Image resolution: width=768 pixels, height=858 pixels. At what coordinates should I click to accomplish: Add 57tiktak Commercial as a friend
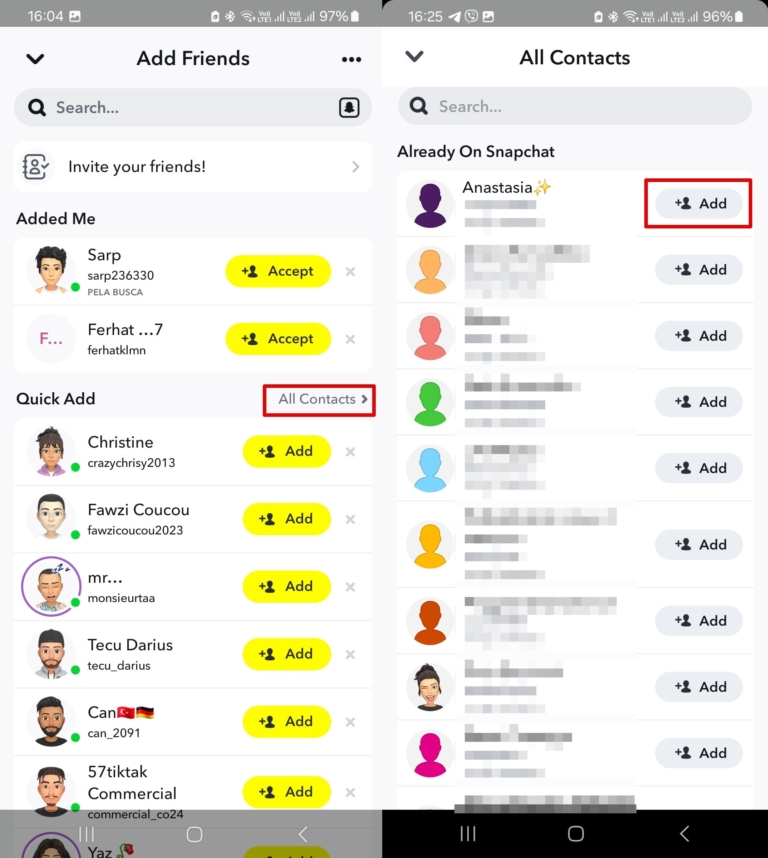287,791
